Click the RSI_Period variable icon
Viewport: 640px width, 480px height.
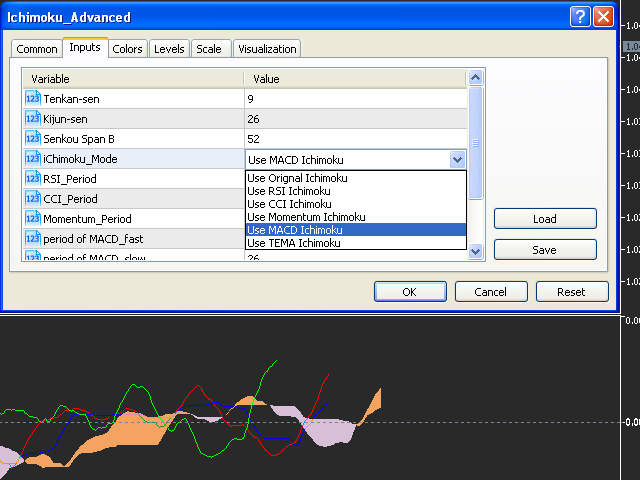tap(32, 178)
